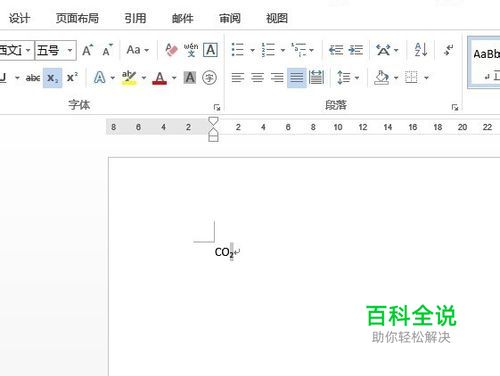Switch to the 视图 tab
This screenshot has height=376, width=500.
277,18
